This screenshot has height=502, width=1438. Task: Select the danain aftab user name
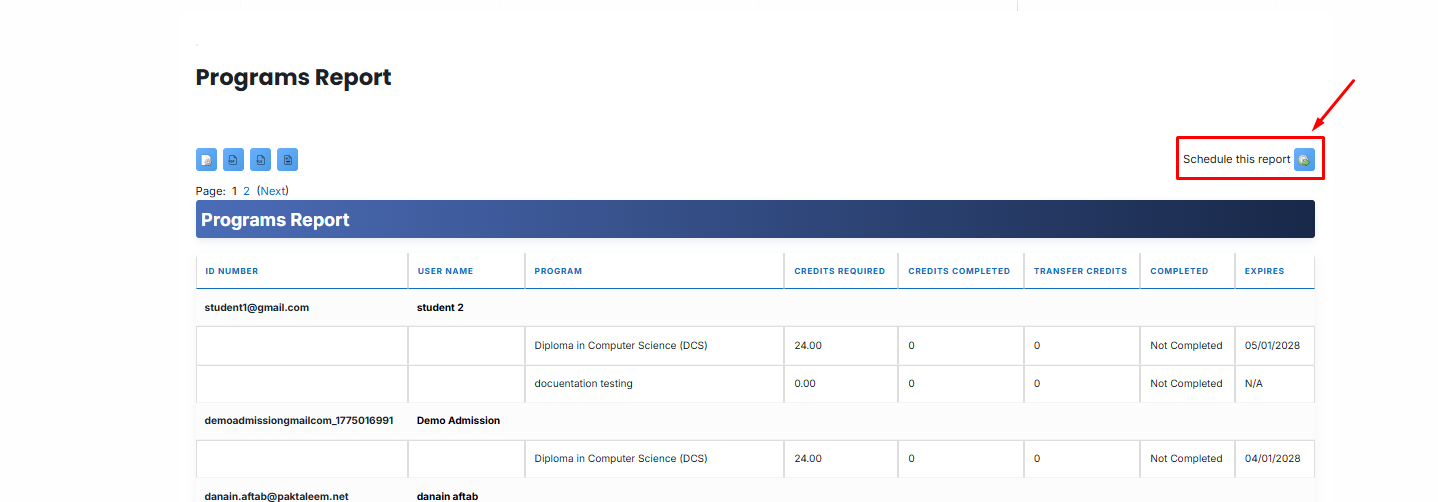coord(450,496)
